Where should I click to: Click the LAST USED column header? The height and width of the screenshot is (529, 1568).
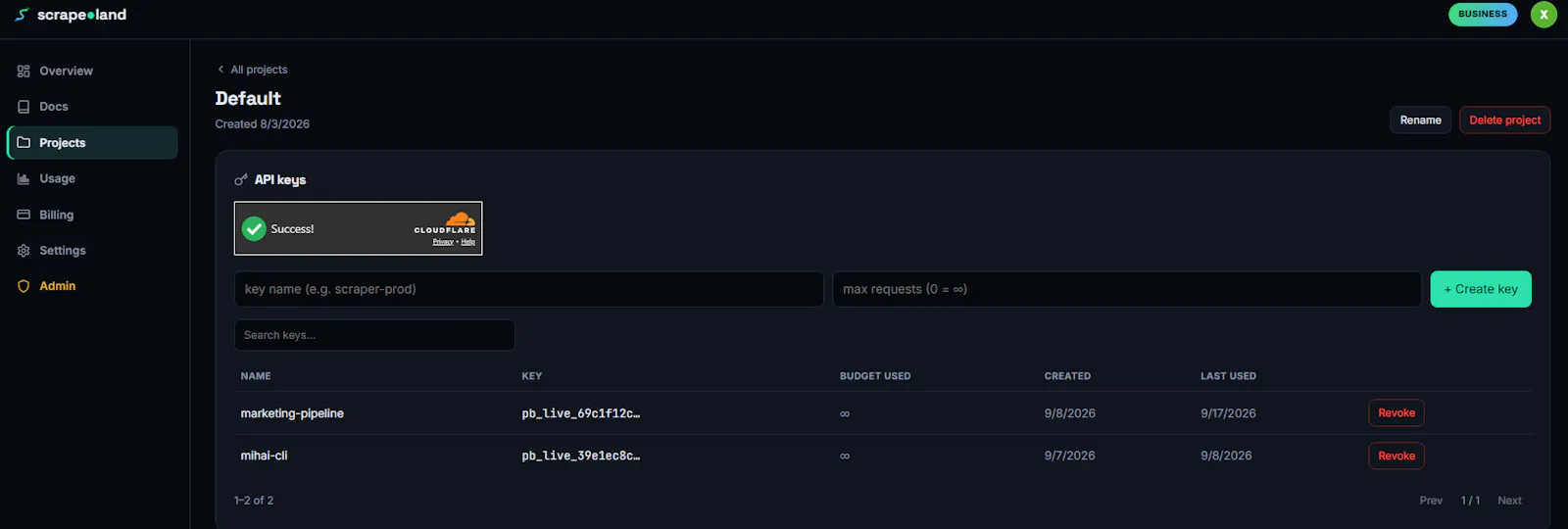[x=1228, y=376]
